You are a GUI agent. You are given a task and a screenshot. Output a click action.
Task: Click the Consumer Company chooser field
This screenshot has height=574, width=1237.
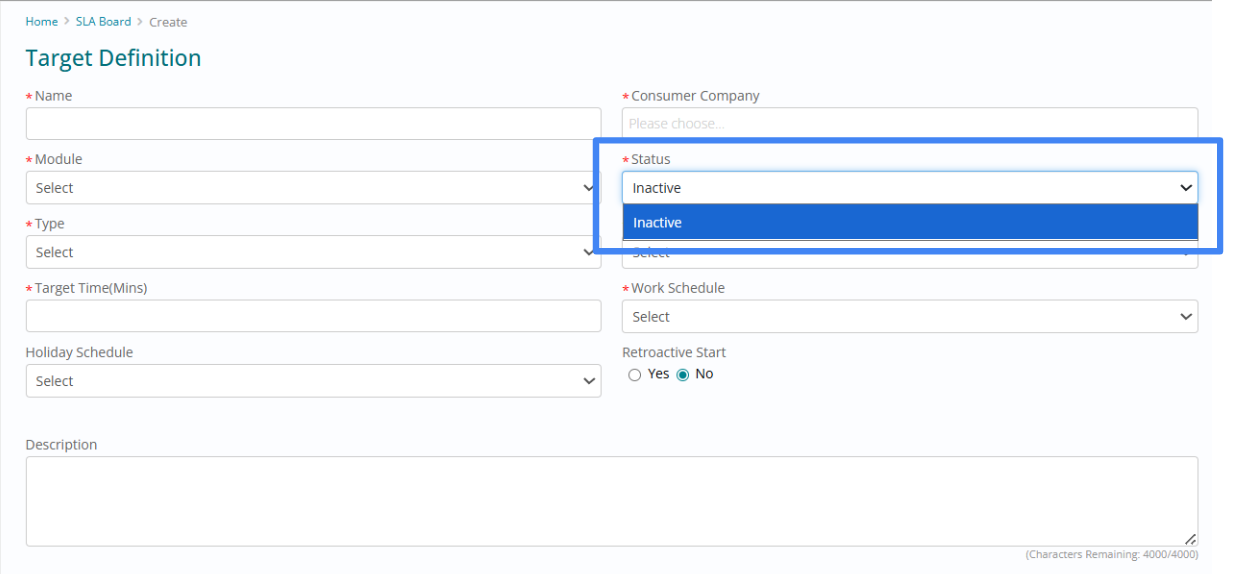910,124
